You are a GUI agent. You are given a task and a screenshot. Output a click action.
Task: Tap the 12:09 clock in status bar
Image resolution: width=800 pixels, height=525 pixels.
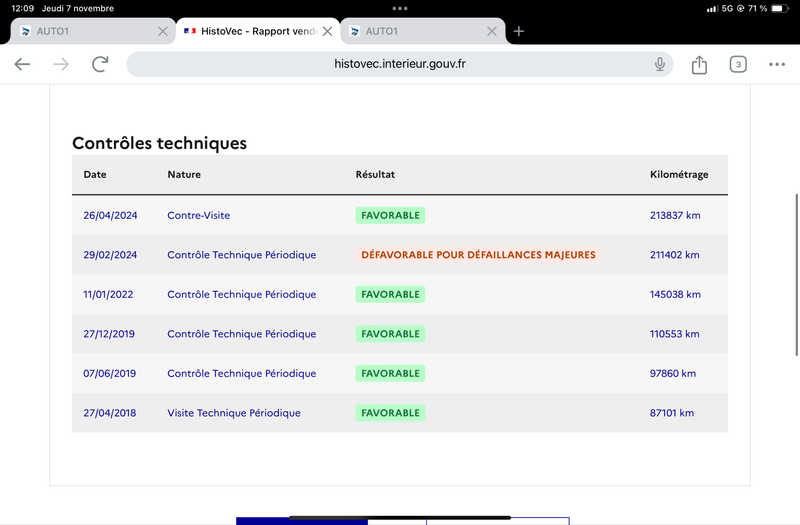pyautogui.click(x=22, y=8)
